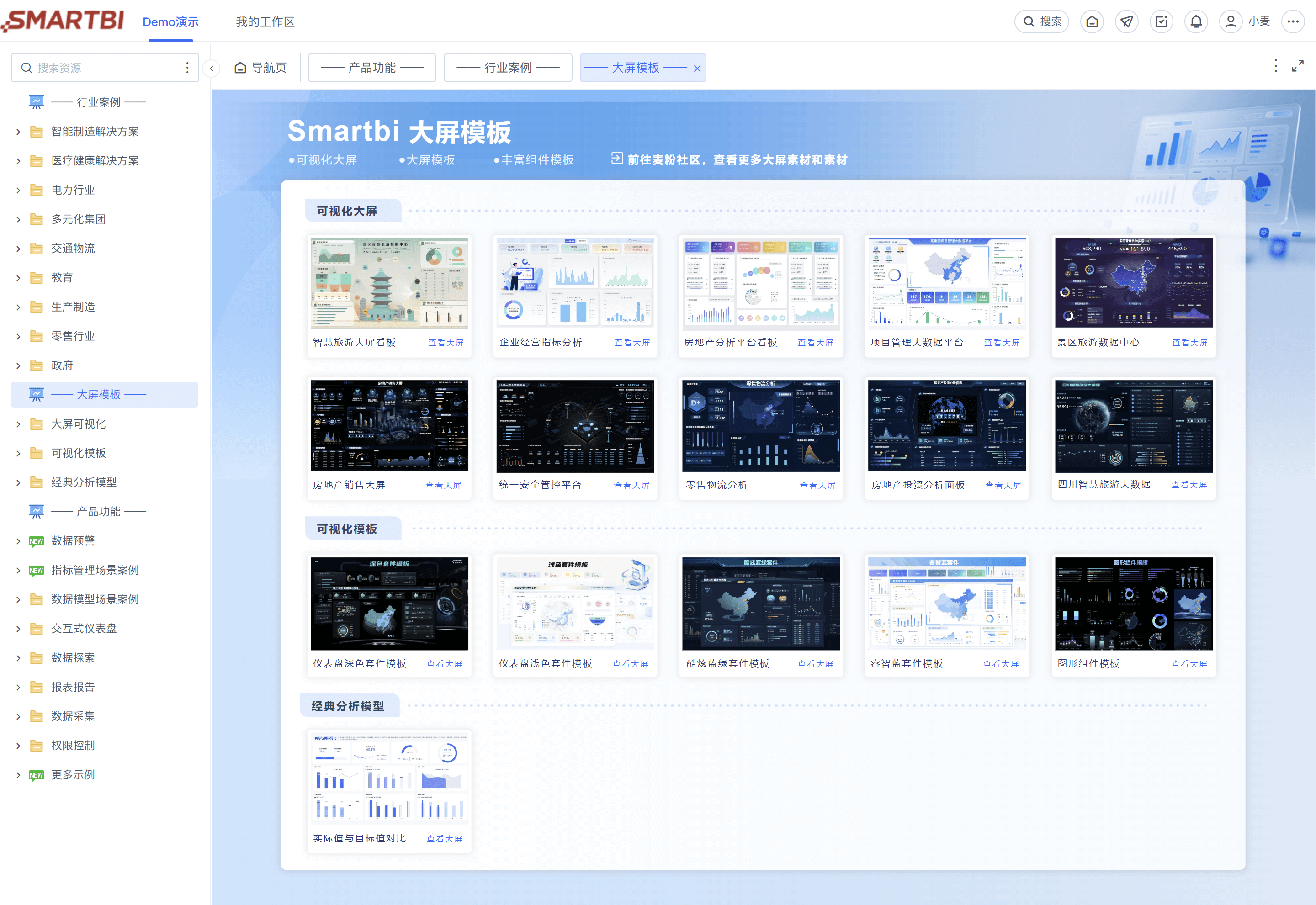Expand the 医疗健康解决方案 folder

(18, 161)
